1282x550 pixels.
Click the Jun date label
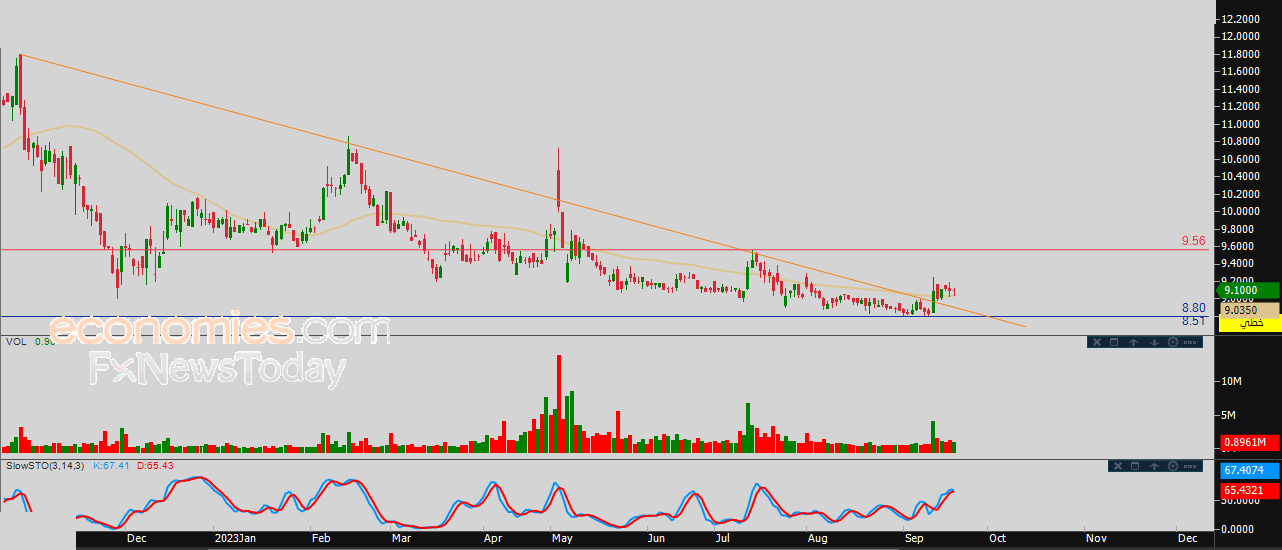656,538
